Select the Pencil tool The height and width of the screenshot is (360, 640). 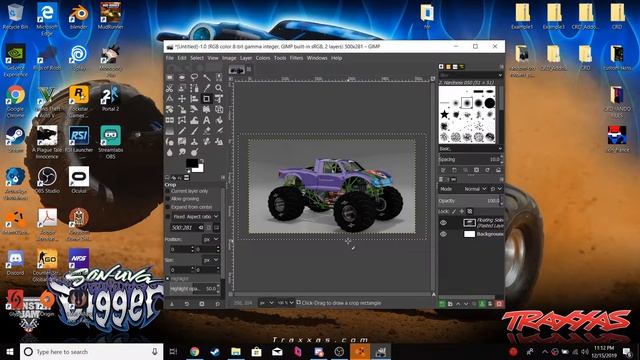pyautogui.click(x=182, y=131)
